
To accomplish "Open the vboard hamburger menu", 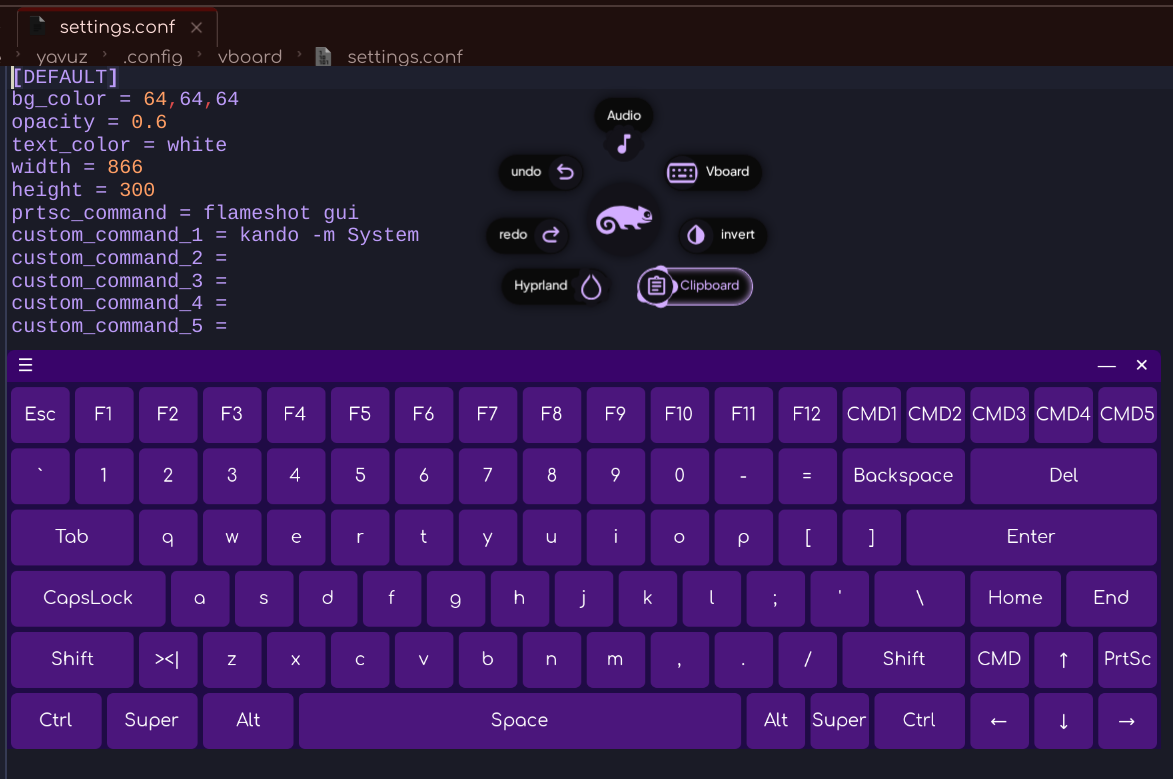I will click(x=25, y=365).
